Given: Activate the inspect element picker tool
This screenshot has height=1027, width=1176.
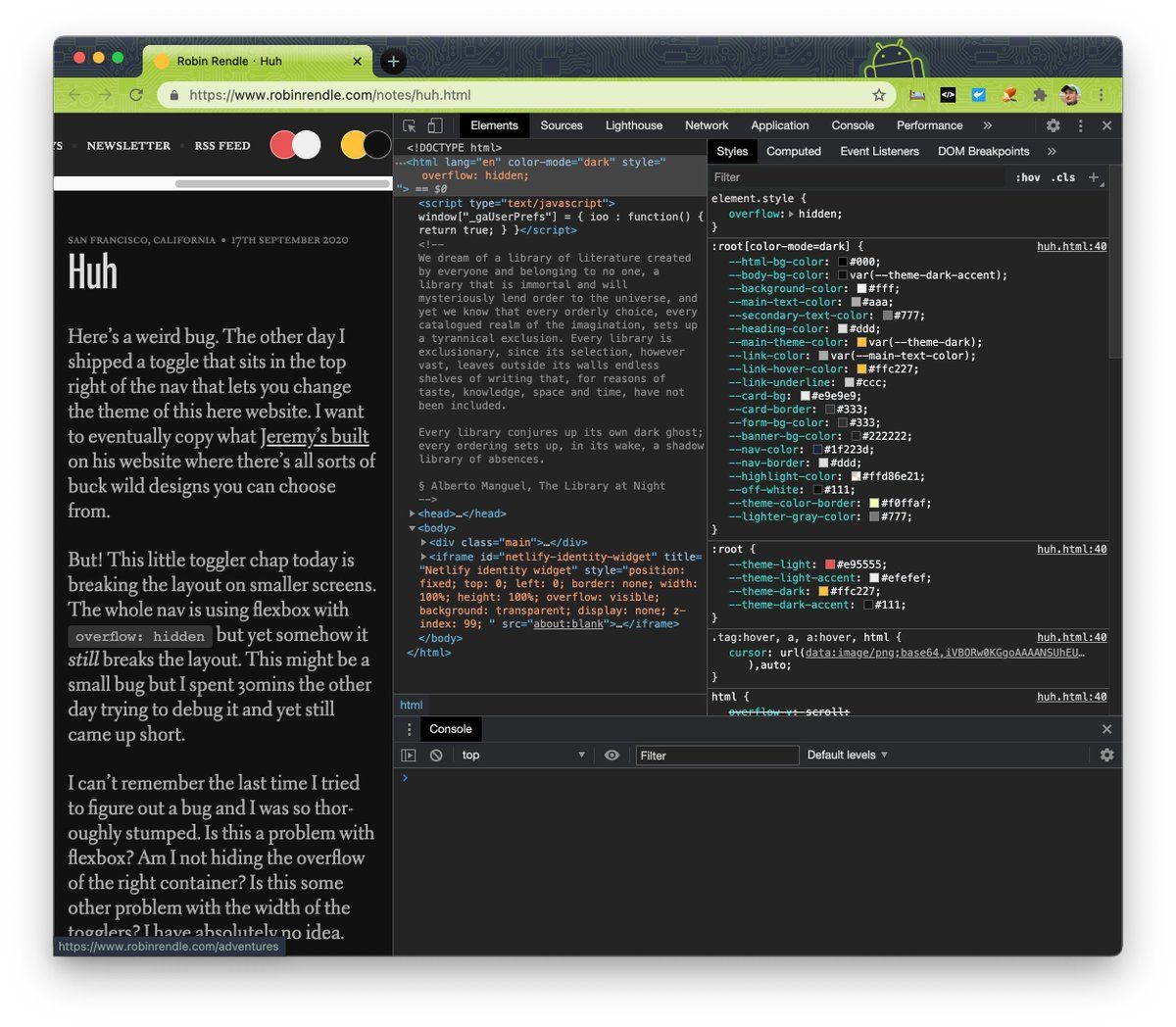Looking at the screenshot, I should click(410, 125).
